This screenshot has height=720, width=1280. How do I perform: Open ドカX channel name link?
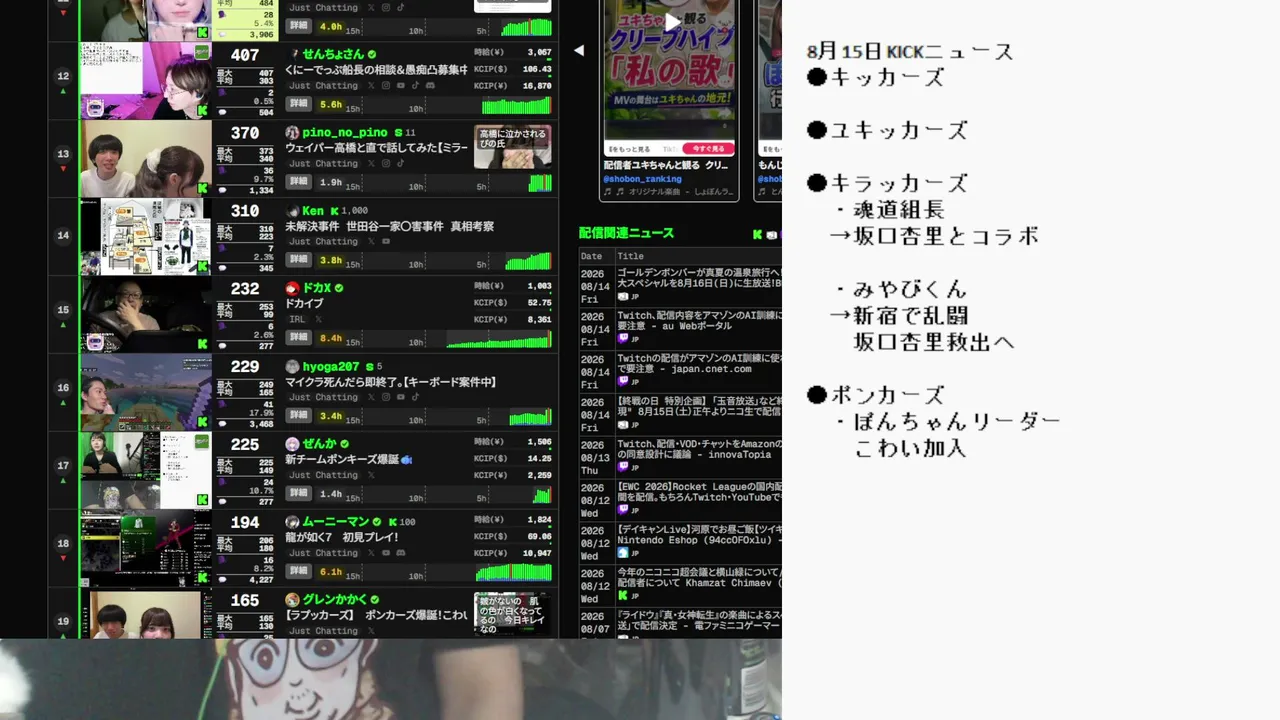click(x=317, y=288)
